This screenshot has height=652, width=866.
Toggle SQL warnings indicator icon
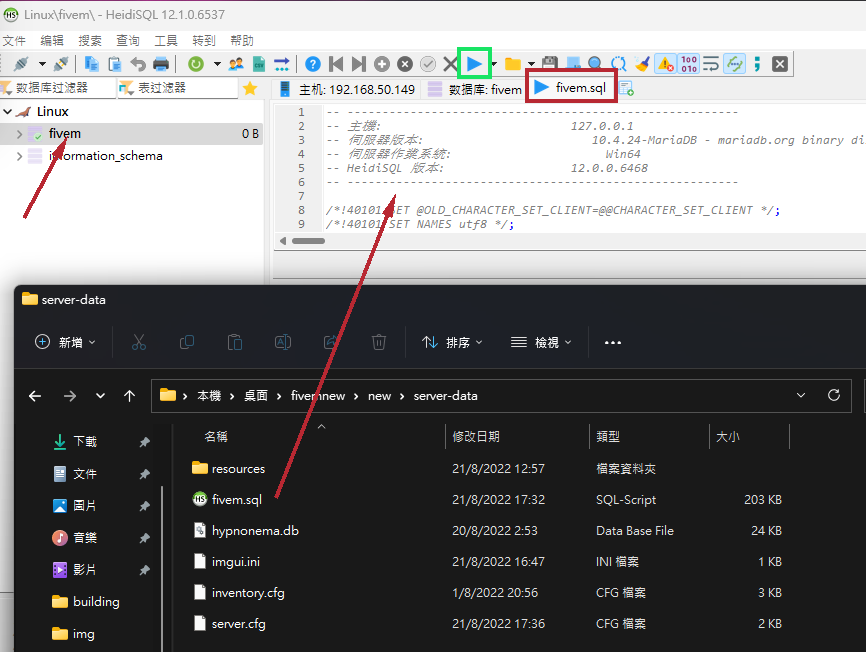point(664,64)
